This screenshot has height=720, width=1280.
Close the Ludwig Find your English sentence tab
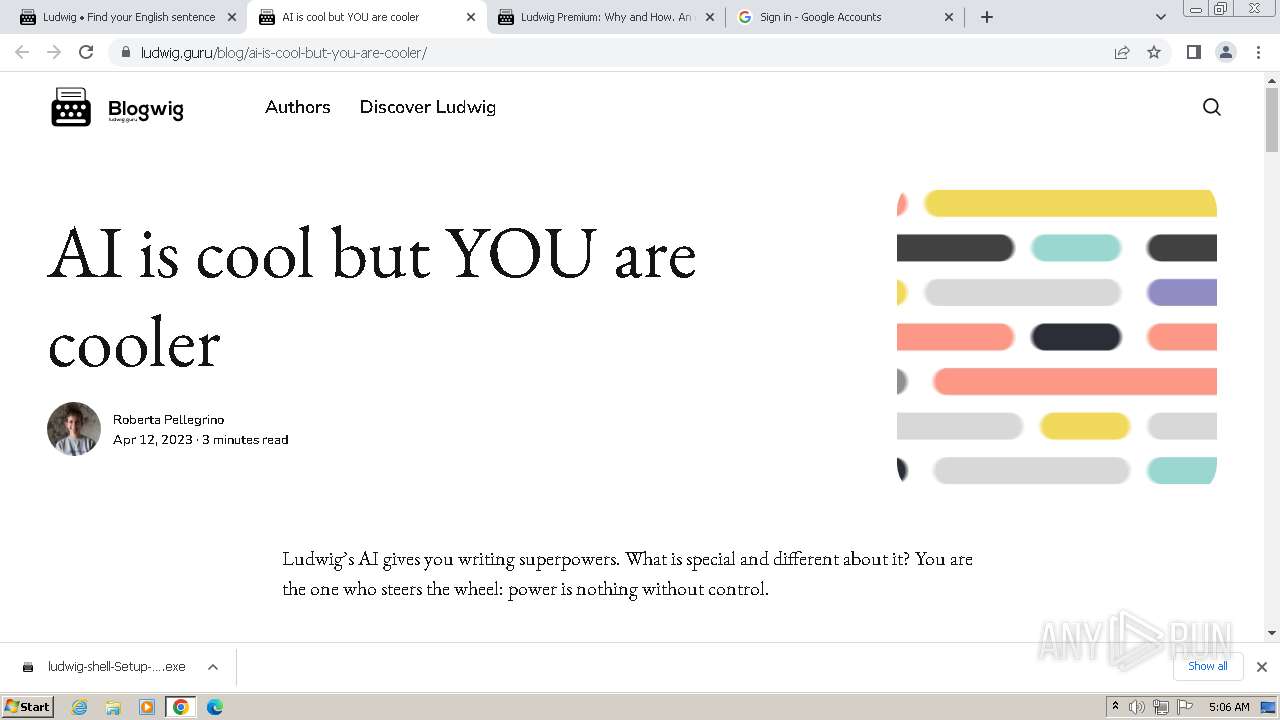pos(232,17)
